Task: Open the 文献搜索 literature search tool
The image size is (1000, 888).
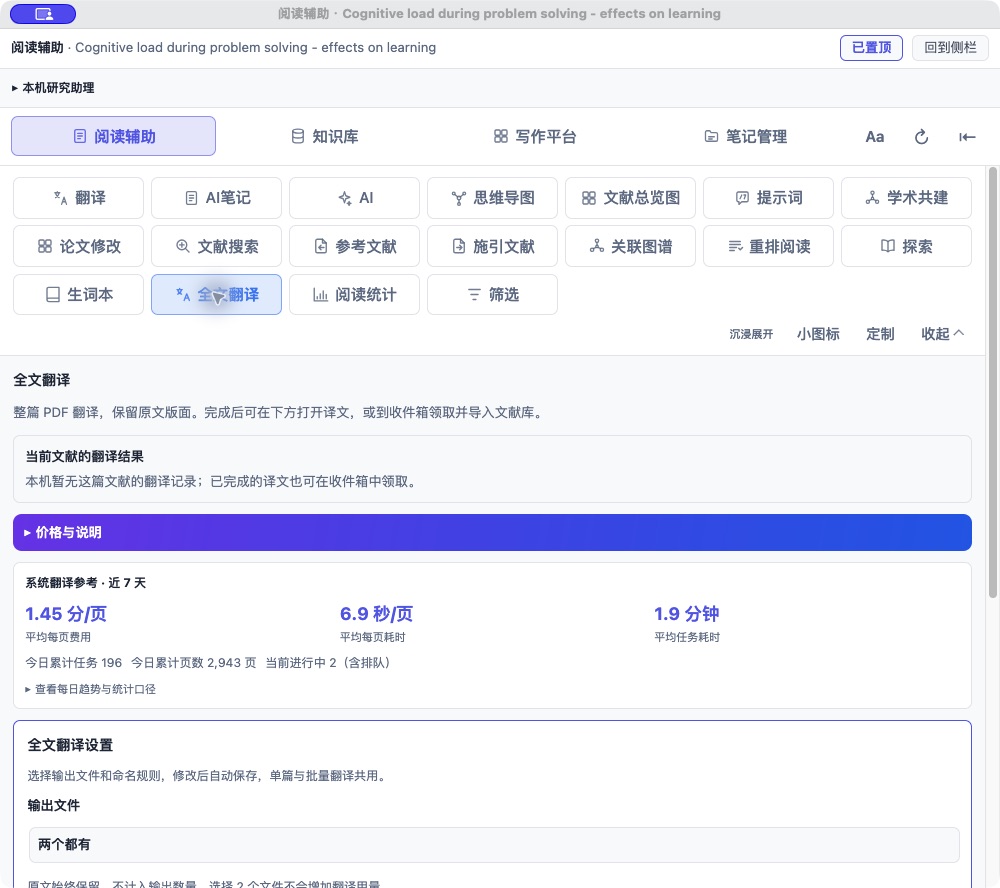Action: coord(216,246)
